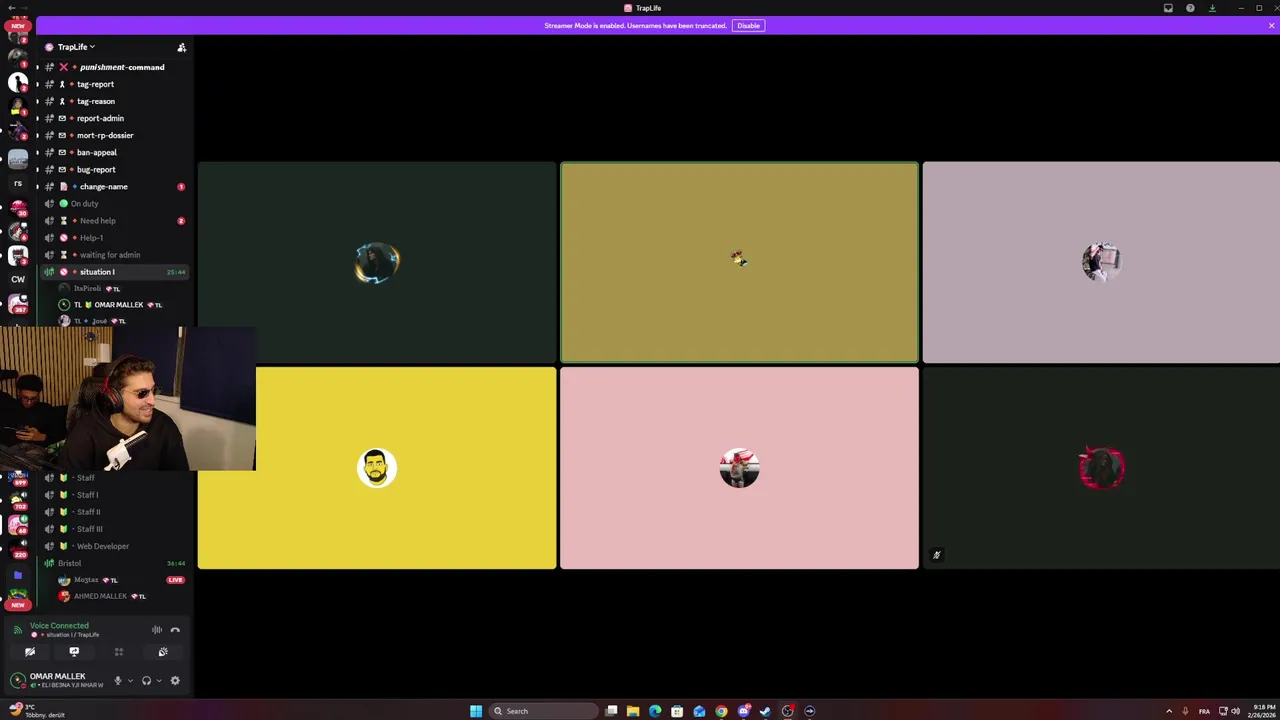Select the yellow avatar participant tile

[377, 468]
